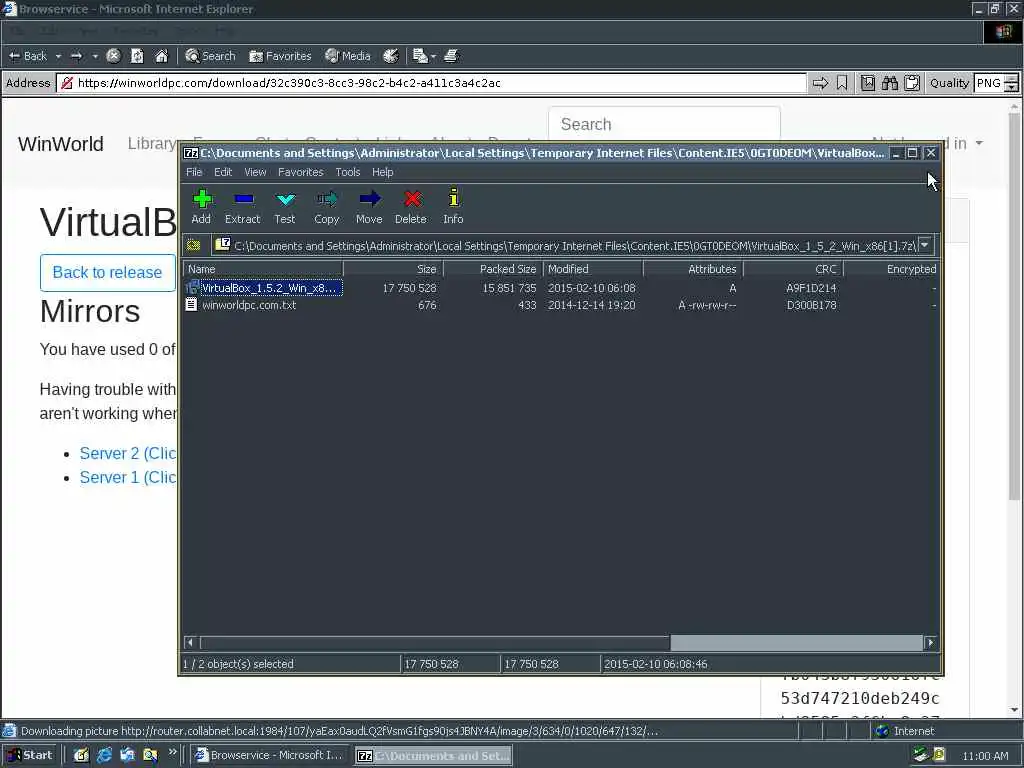1024x768 pixels.
Task: Switch to Browservice taskbar window button
Action: [x=270, y=756]
